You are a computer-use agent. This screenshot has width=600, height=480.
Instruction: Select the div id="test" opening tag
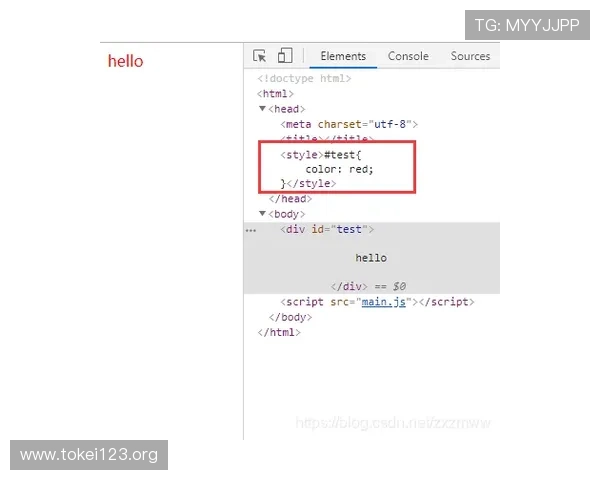click(327, 230)
